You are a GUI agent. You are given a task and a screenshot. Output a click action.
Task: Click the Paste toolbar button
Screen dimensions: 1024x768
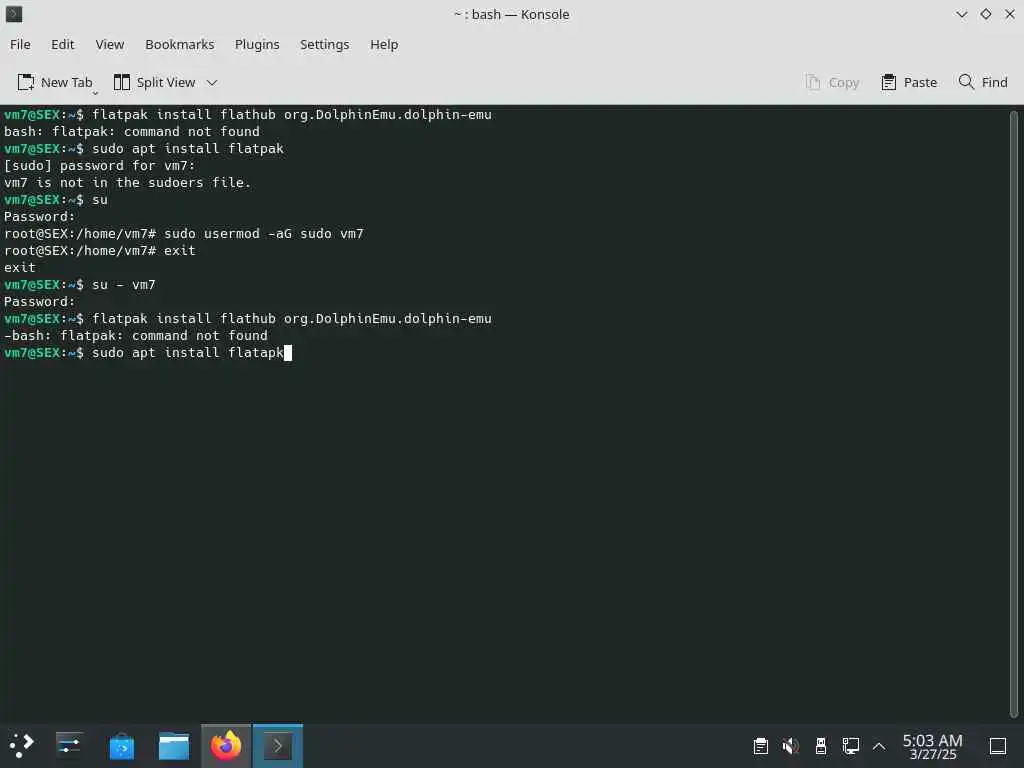pyautogui.click(x=909, y=82)
